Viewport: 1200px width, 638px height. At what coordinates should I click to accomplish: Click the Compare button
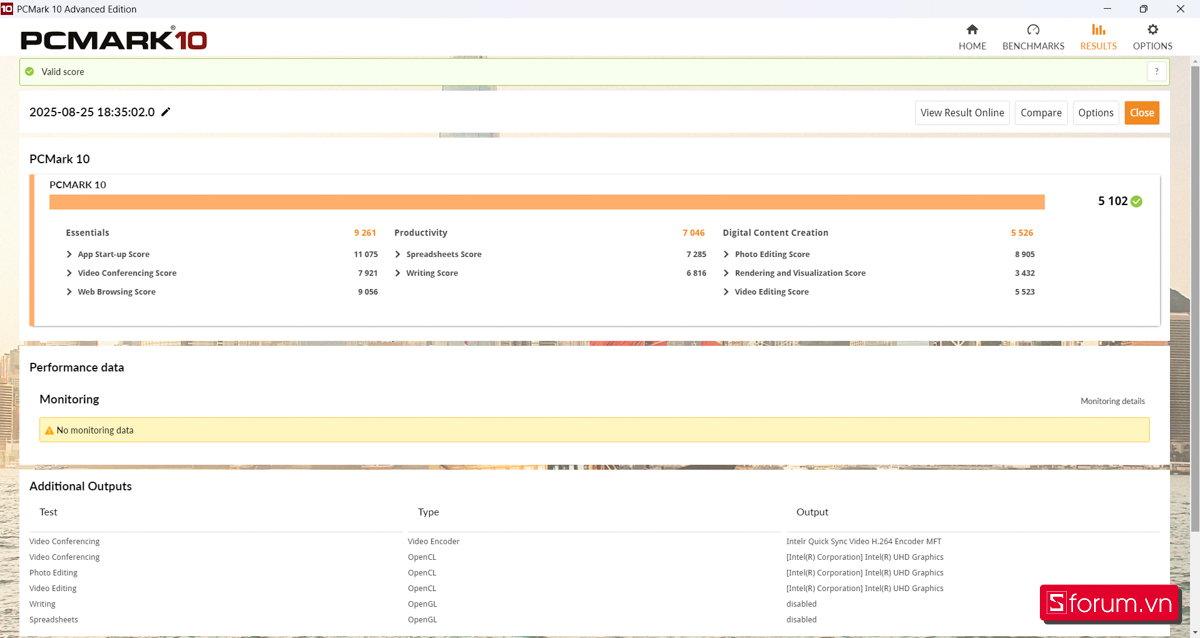pos(1041,113)
